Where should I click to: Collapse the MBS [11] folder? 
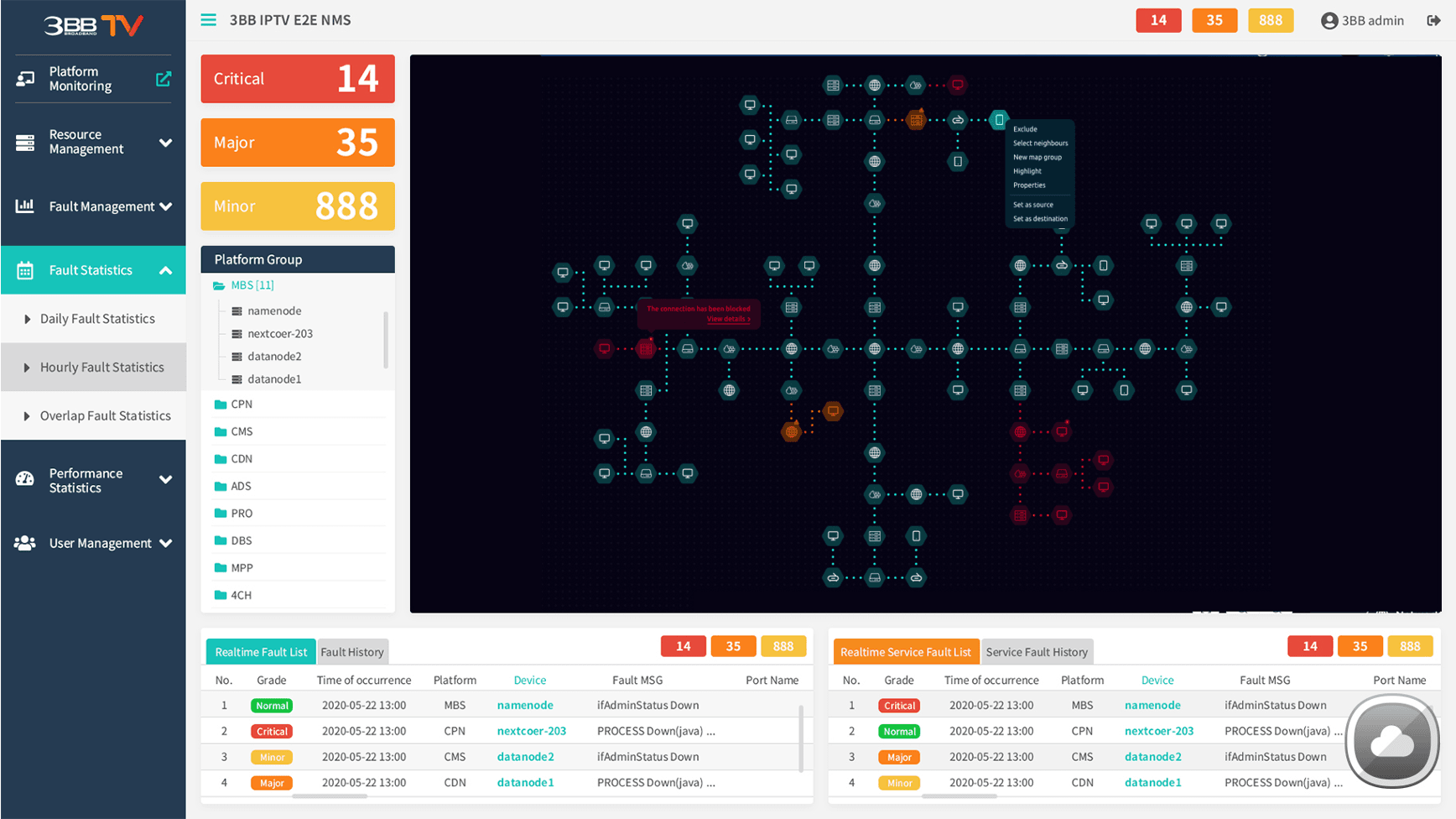(x=219, y=285)
